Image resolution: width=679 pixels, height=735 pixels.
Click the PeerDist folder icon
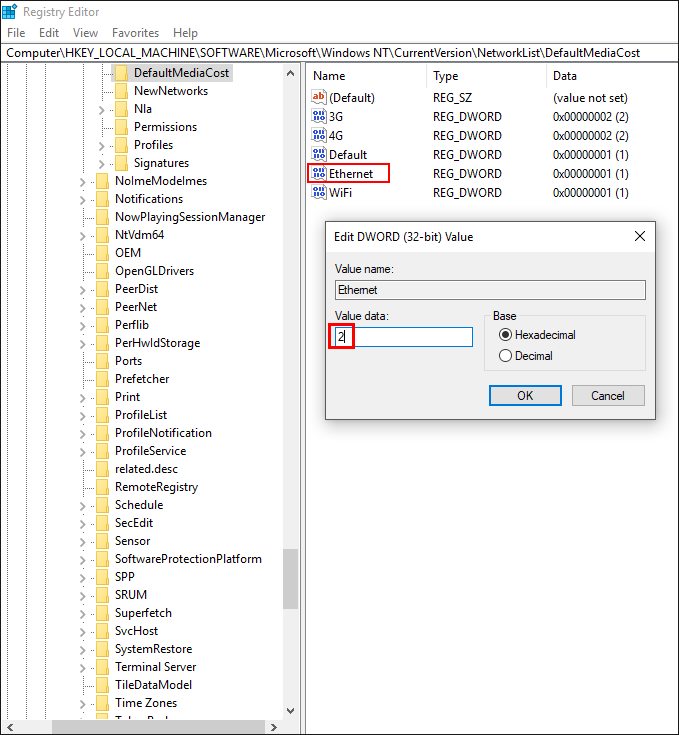(102, 289)
